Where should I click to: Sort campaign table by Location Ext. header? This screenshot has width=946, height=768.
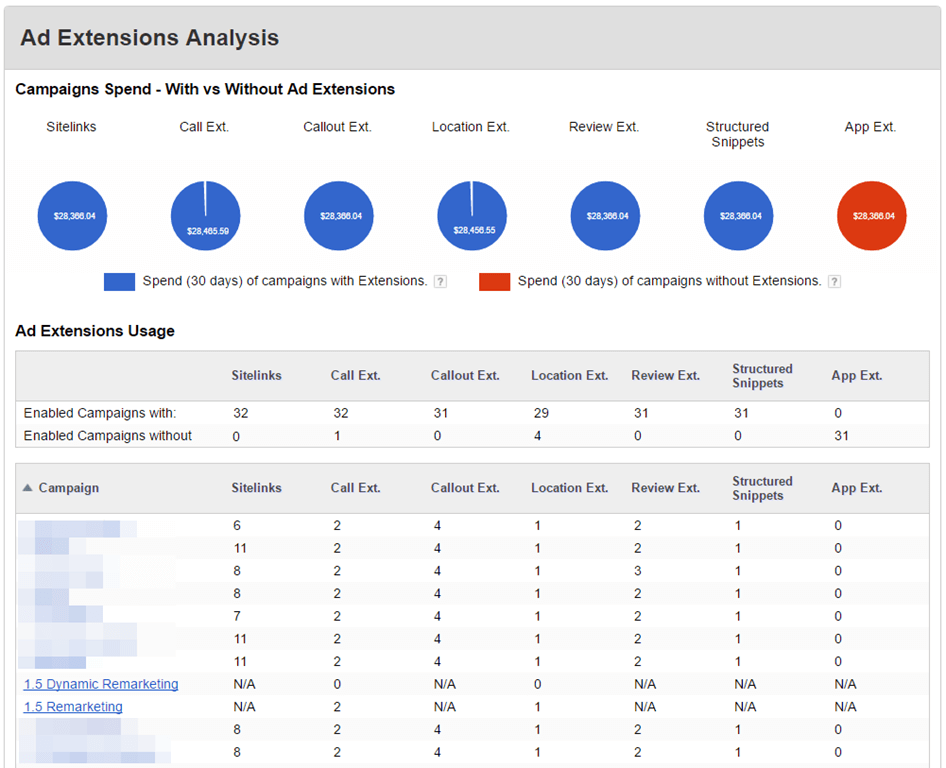(x=569, y=488)
